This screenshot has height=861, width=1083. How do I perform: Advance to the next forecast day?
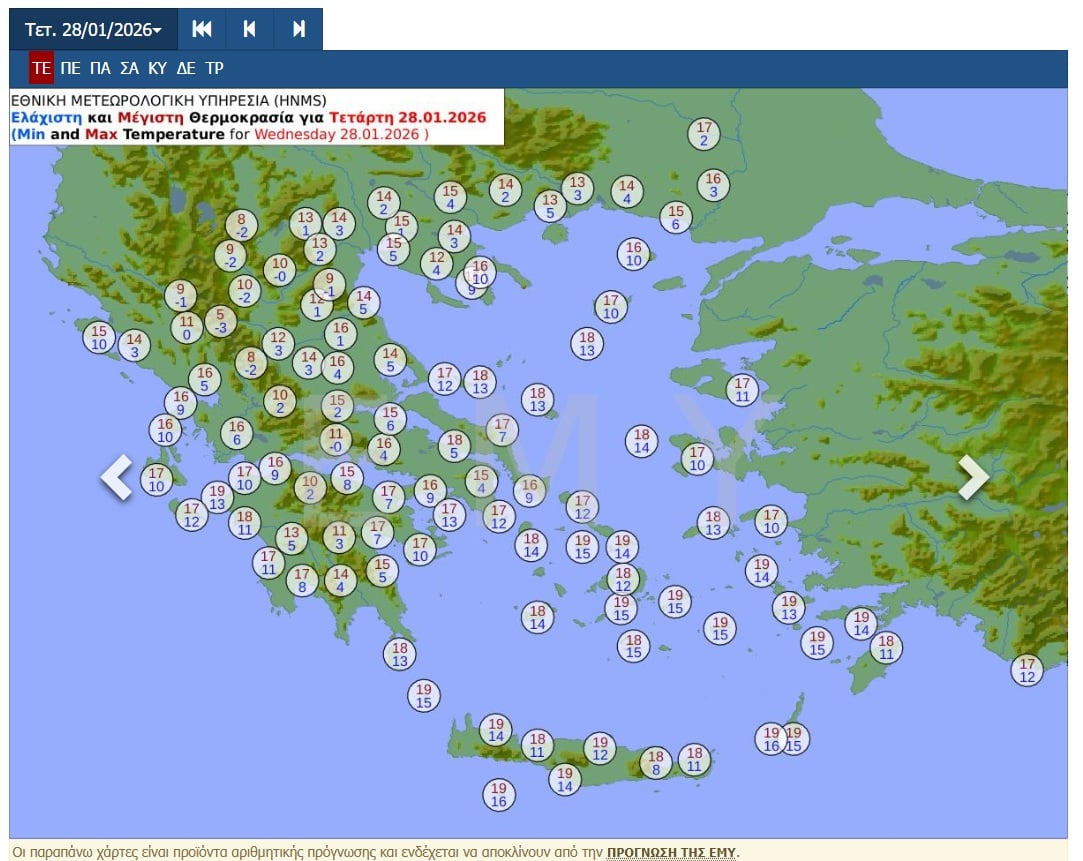(x=298, y=30)
